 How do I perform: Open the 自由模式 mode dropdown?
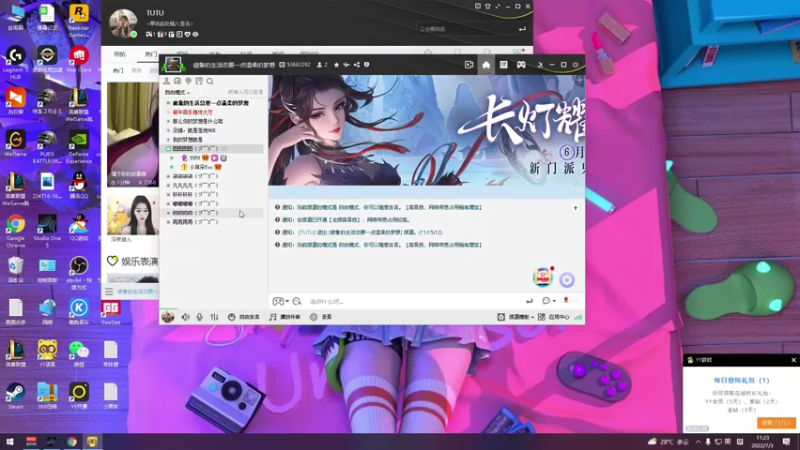tap(177, 92)
